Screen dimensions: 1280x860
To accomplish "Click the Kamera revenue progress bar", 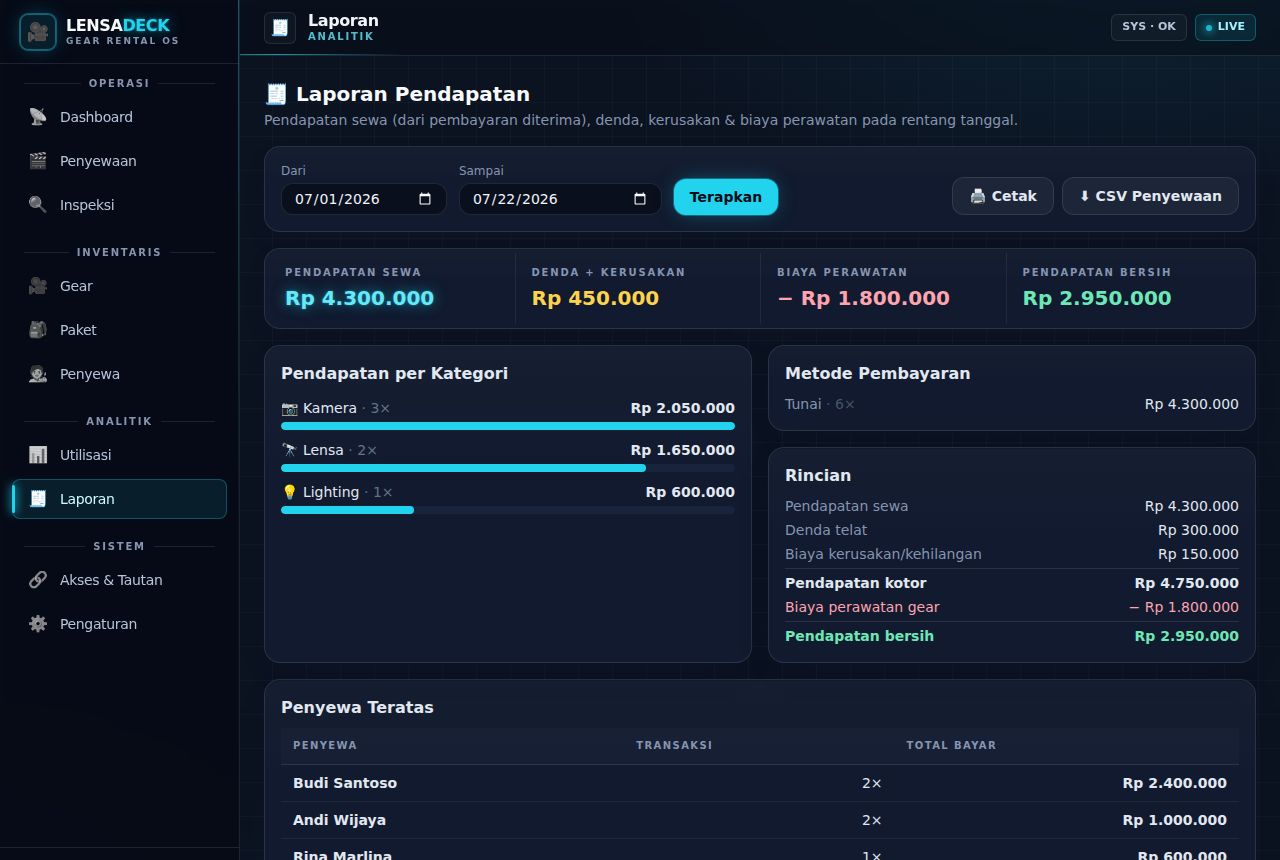I will point(508,426).
